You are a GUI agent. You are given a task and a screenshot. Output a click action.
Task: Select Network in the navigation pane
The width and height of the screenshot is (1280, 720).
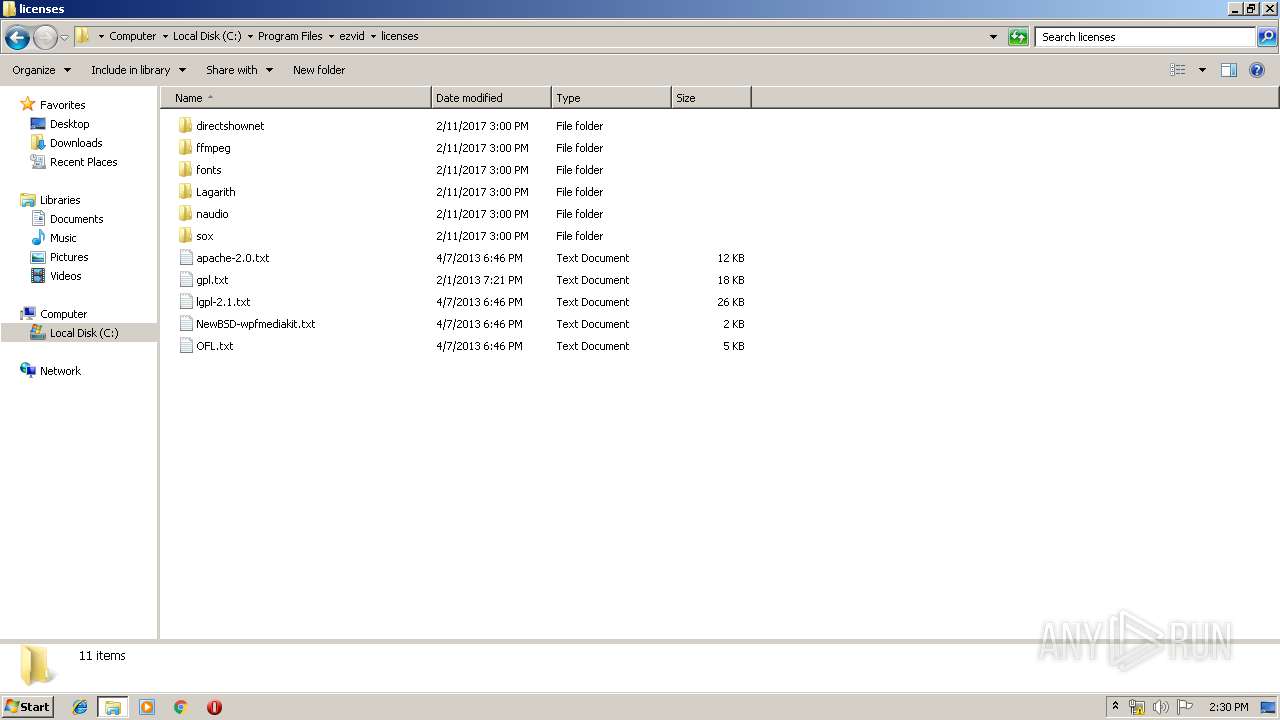coord(60,371)
